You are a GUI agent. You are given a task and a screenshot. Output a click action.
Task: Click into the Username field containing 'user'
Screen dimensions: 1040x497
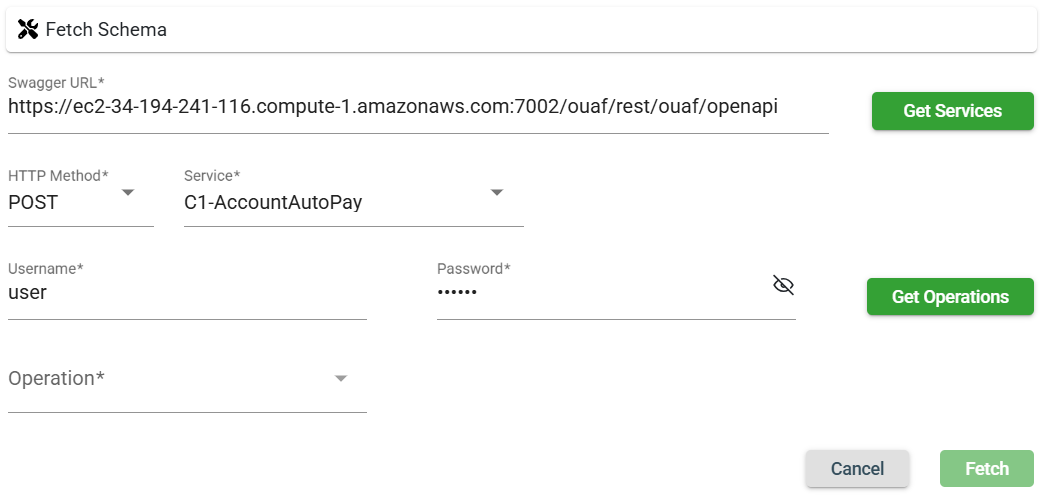pos(187,294)
